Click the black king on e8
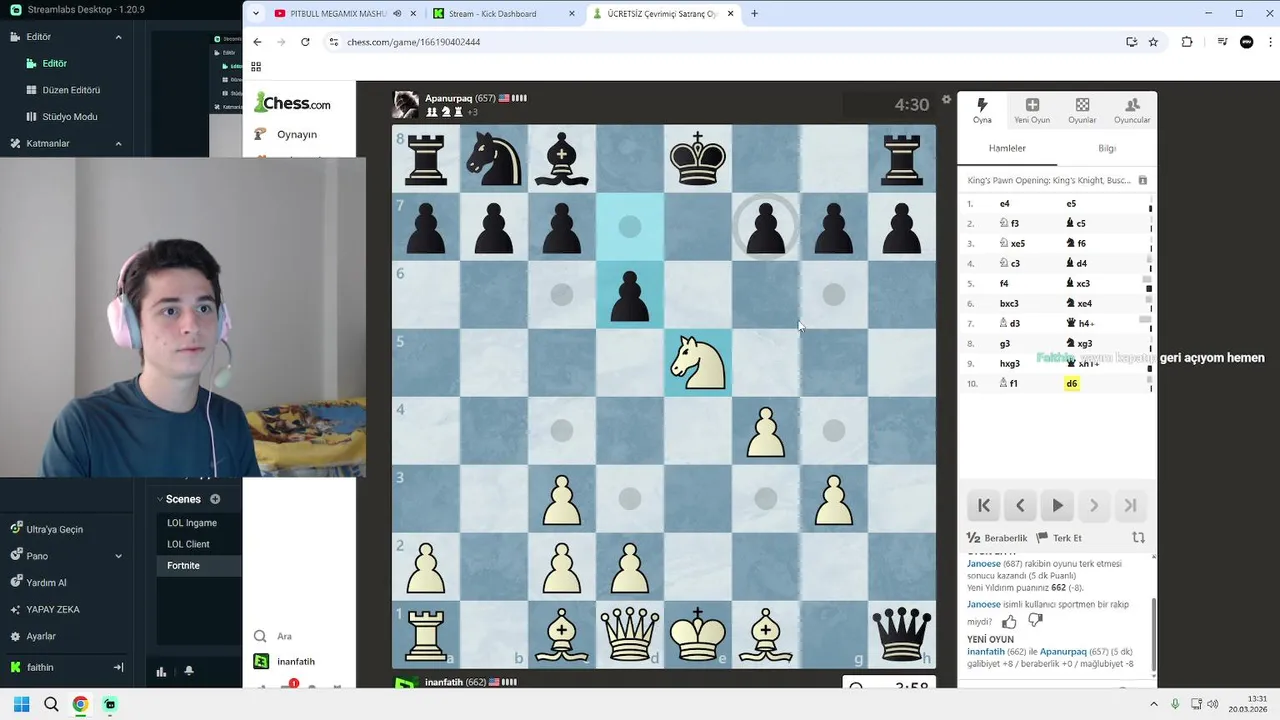This screenshot has height=720, width=1280. pos(697,158)
